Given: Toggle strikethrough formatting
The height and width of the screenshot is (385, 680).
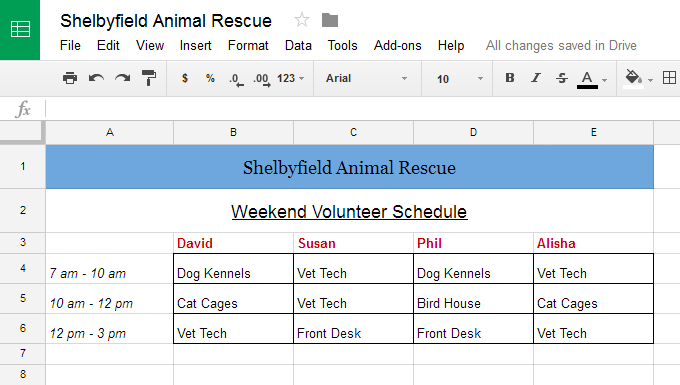Looking at the screenshot, I should click(562, 78).
